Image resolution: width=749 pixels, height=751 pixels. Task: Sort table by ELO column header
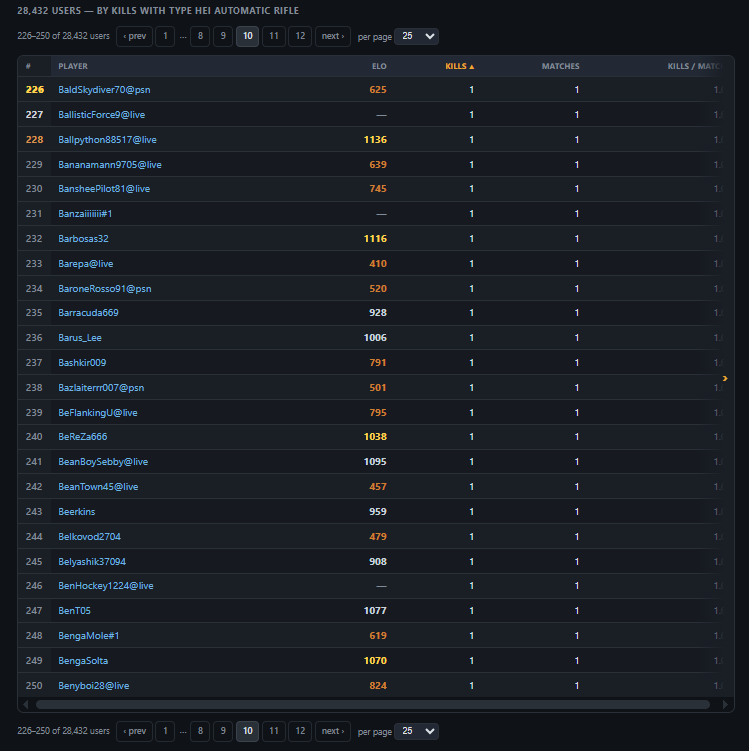click(x=379, y=66)
